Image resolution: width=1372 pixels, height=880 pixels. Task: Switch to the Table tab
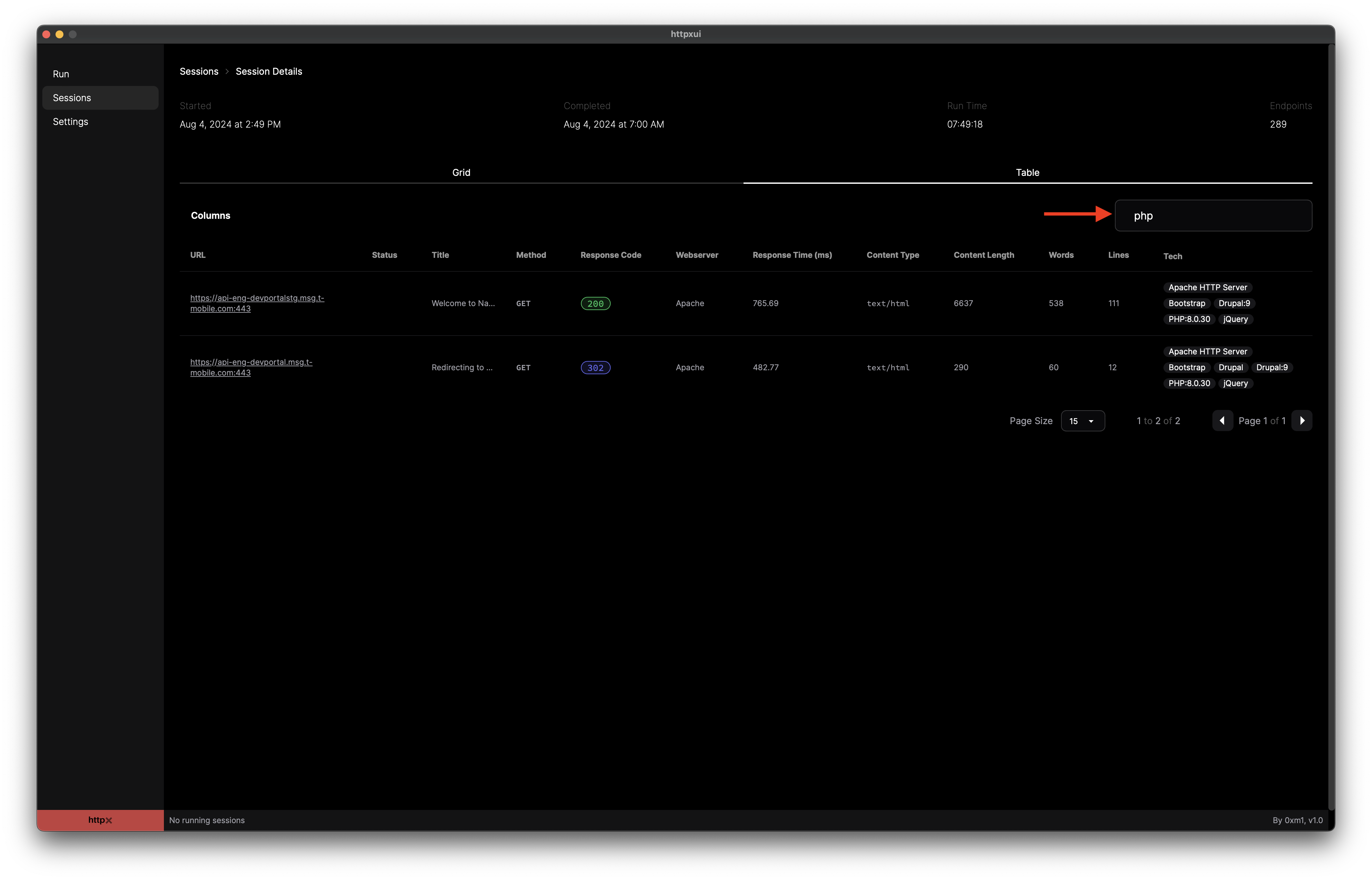point(1027,173)
